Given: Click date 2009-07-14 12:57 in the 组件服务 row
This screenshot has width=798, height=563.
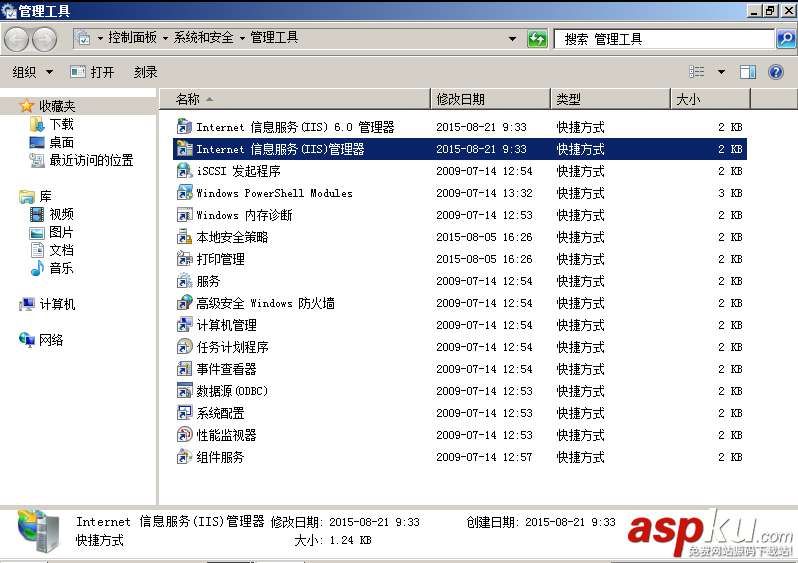Looking at the screenshot, I should (x=484, y=457).
